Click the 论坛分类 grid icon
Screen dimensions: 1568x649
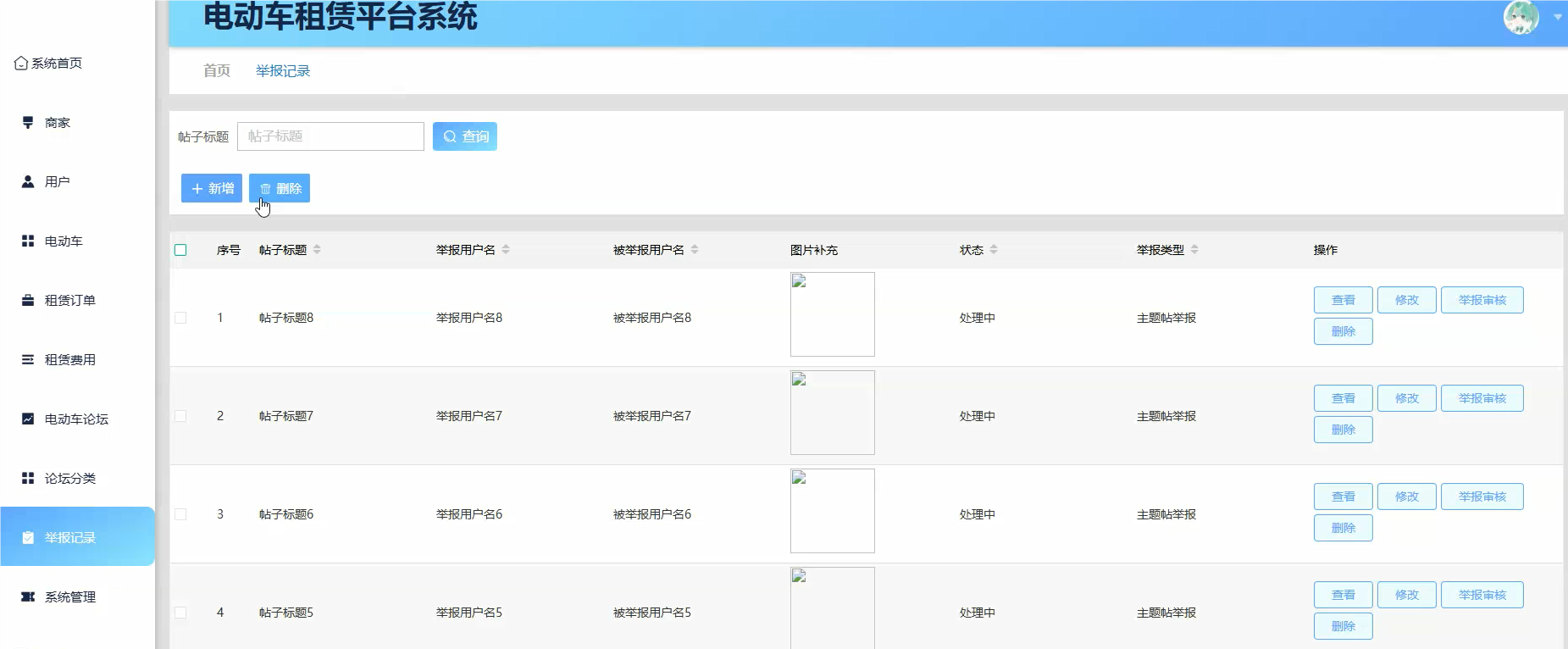click(x=28, y=478)
